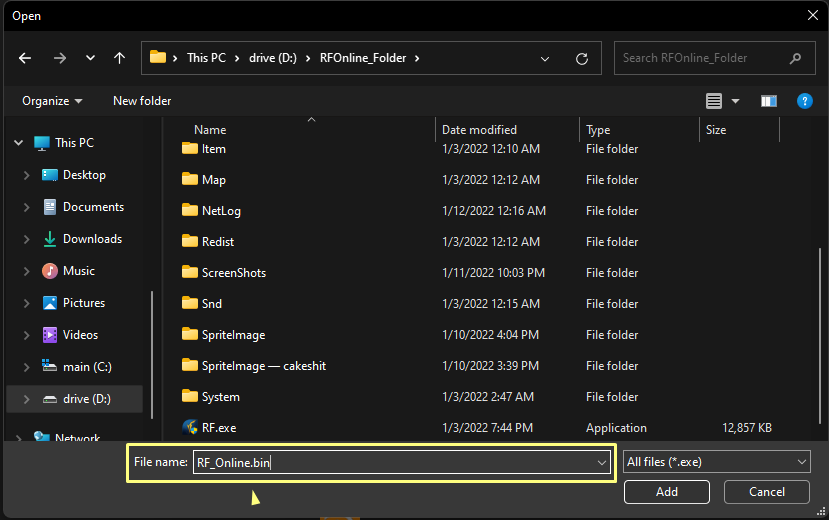The height and width of the screenshot is (520, 829).
Task: Click the change view layout icon
Action: click(x=713, y=101)
